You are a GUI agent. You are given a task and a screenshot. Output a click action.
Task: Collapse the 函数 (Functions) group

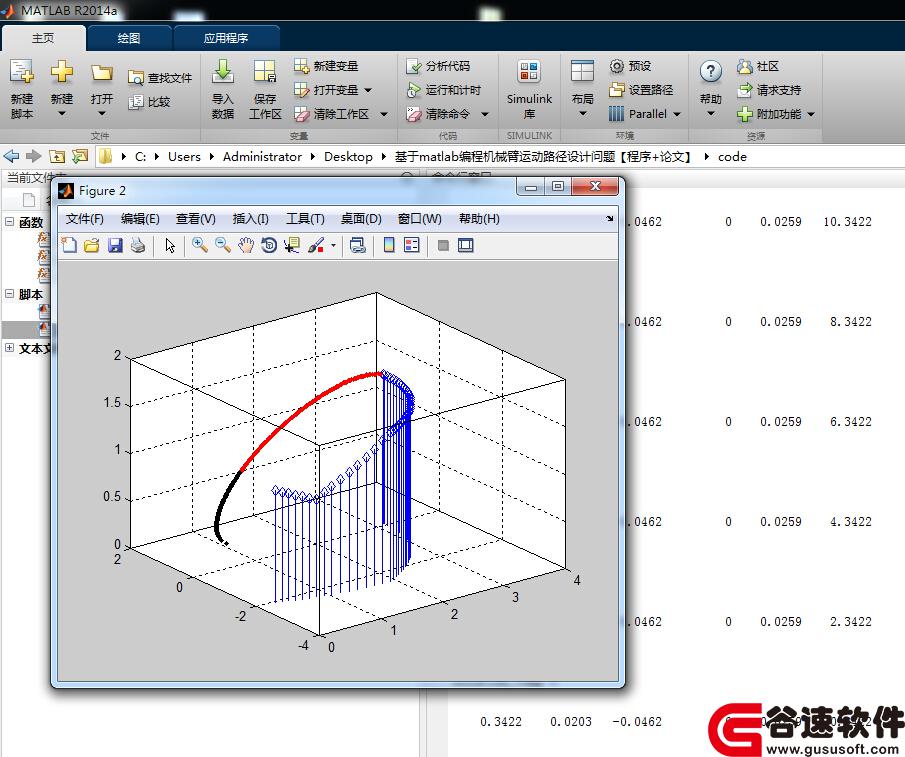click(9, 222)
